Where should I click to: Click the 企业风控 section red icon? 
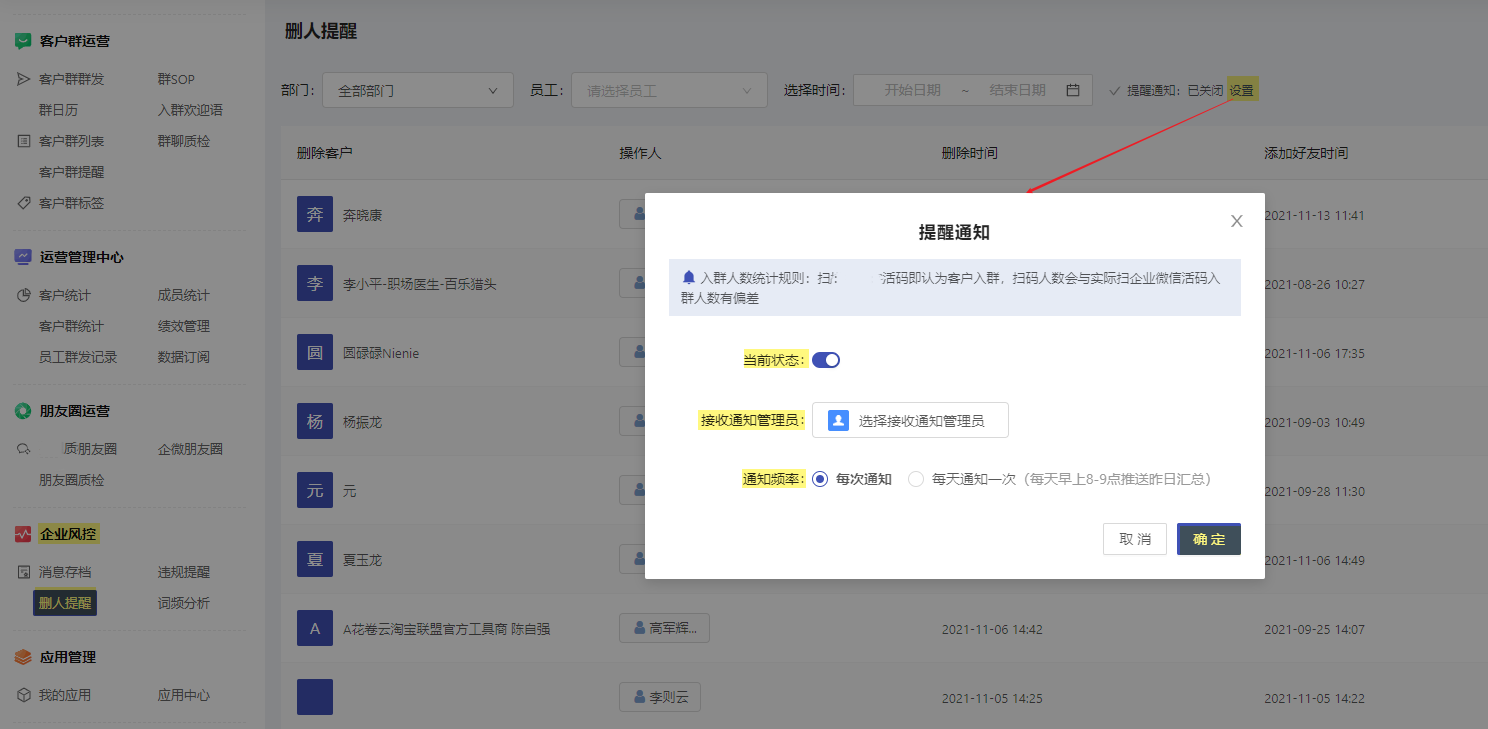[23, 534]
